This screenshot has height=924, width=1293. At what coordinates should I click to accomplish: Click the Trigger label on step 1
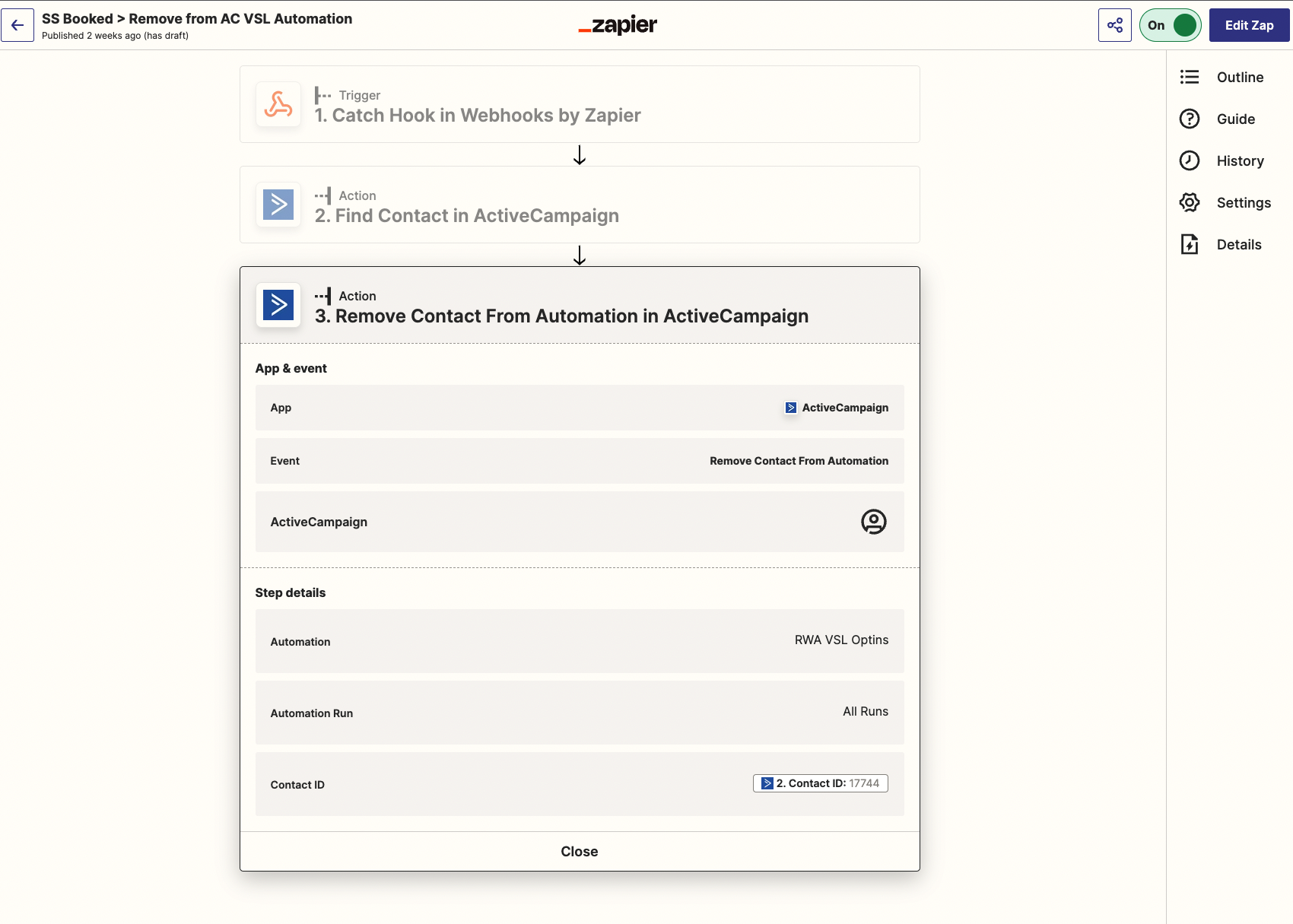coord(359,95)
